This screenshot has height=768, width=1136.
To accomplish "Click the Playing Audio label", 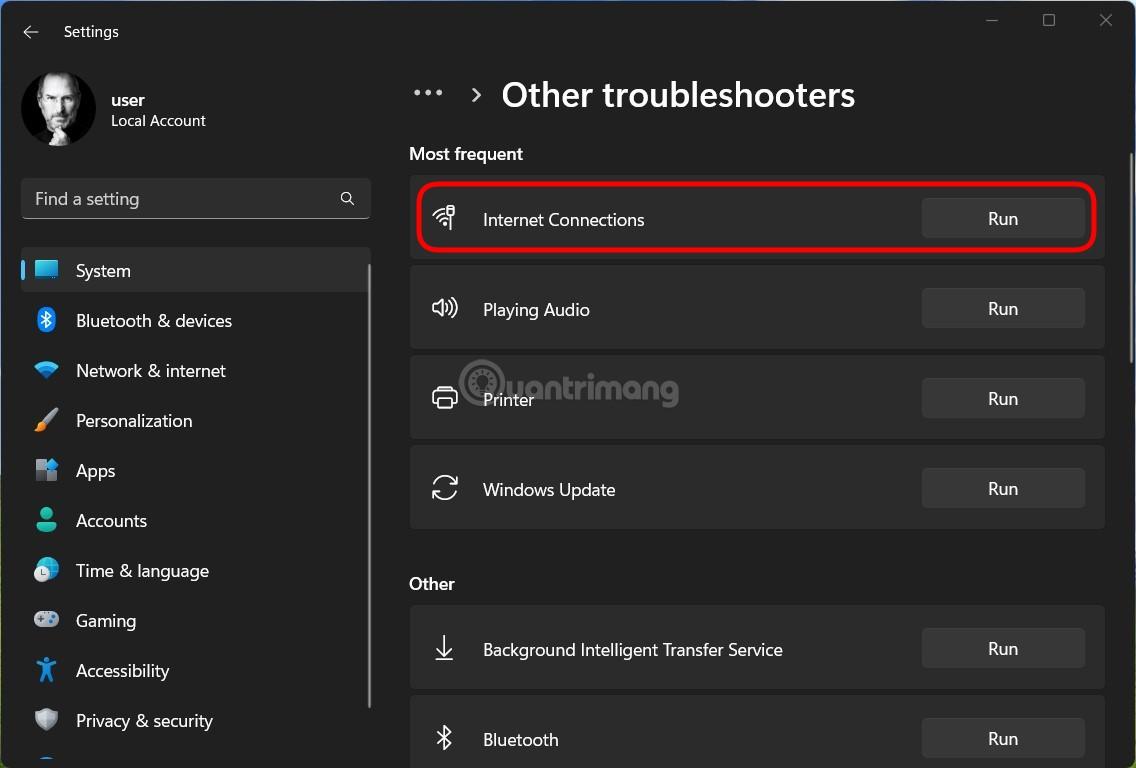I will tap(536, 310).
